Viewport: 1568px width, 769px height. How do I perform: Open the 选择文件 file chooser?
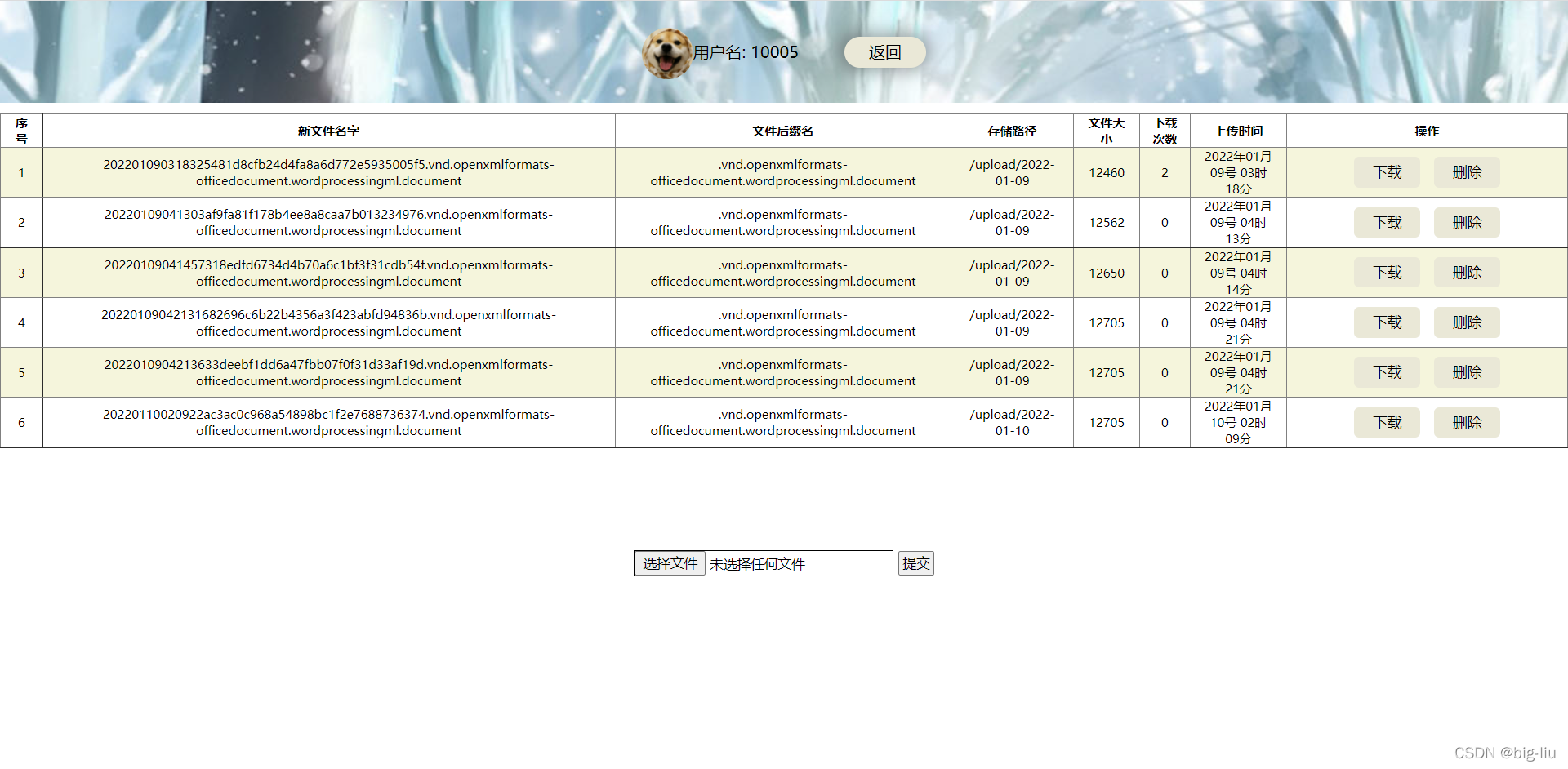(x=670, y=563)
